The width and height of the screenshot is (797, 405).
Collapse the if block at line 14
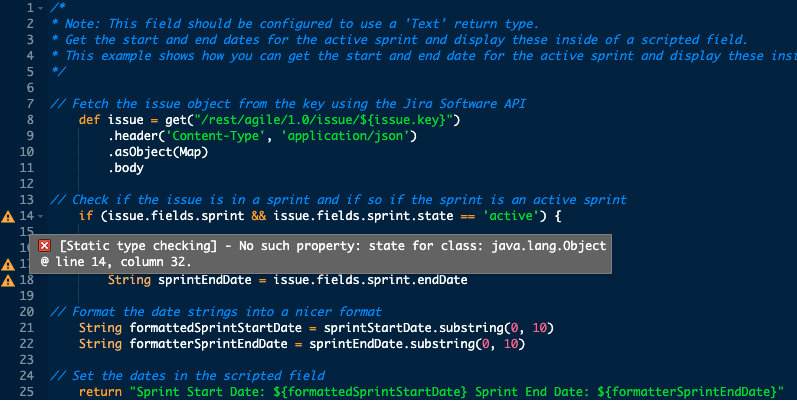(x=41, y=216)
